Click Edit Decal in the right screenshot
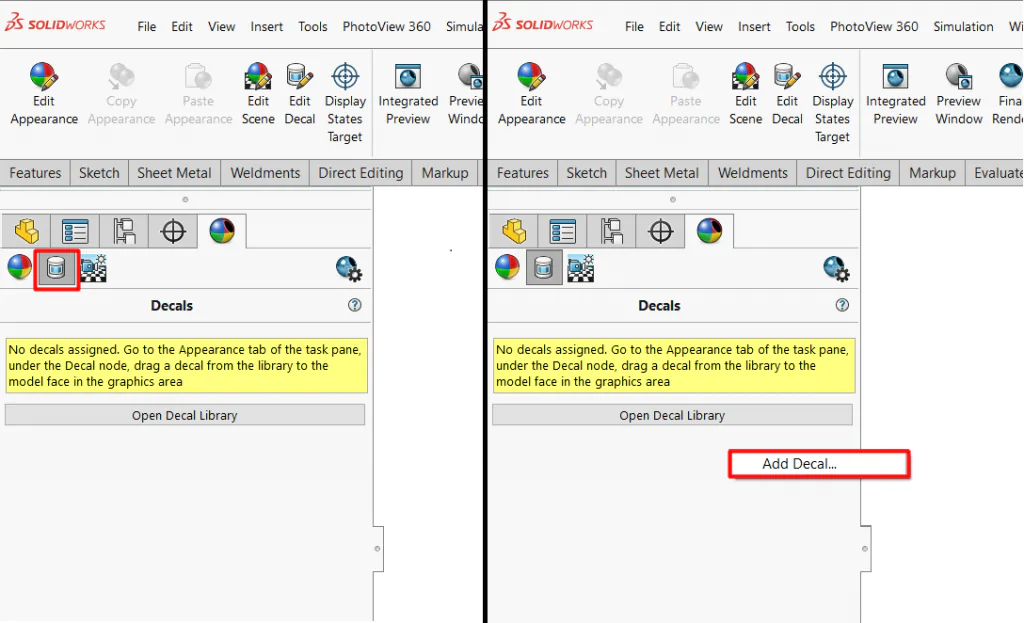1024x623 pixels. click(787, 93)
